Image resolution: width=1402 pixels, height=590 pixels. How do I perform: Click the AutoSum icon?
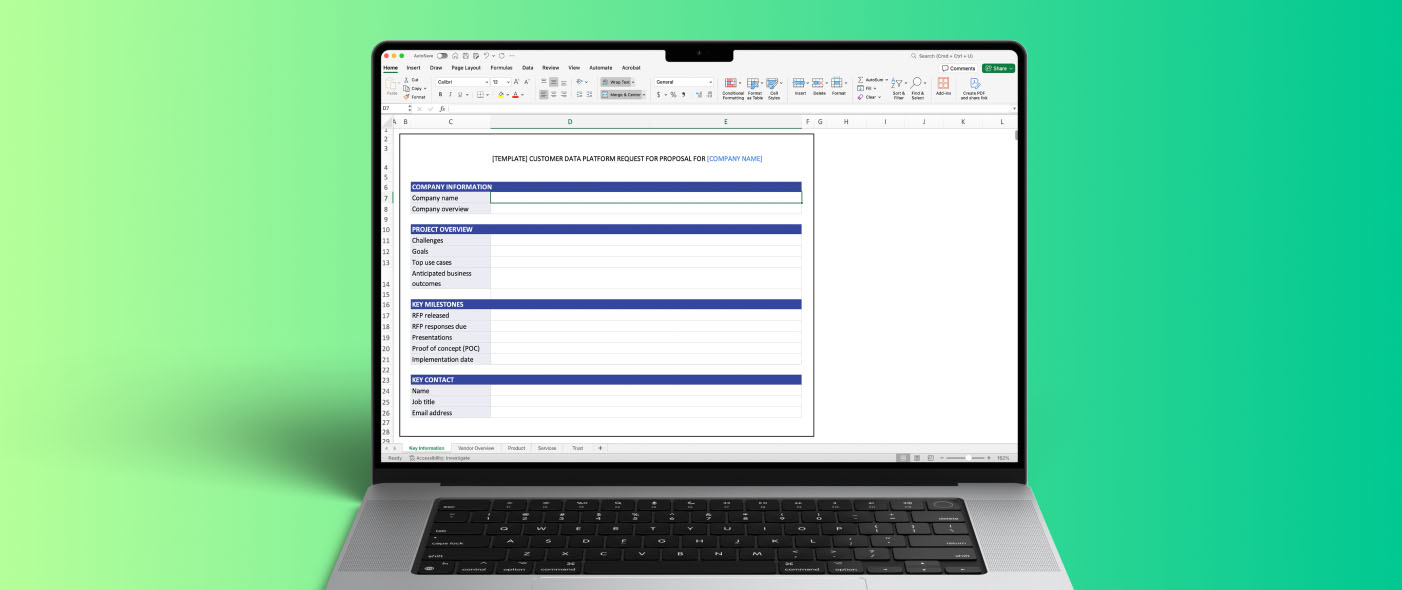coord(861,80)
